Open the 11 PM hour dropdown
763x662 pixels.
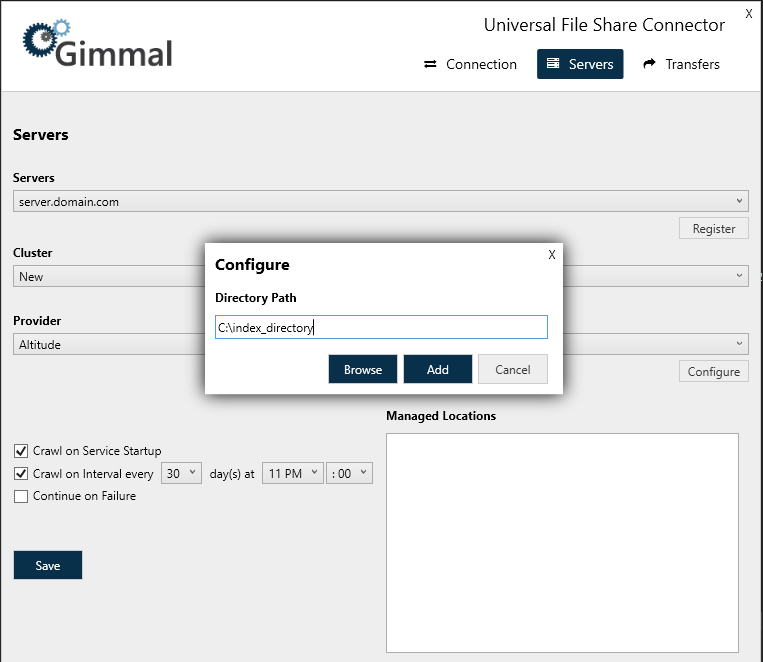[292, 474]
